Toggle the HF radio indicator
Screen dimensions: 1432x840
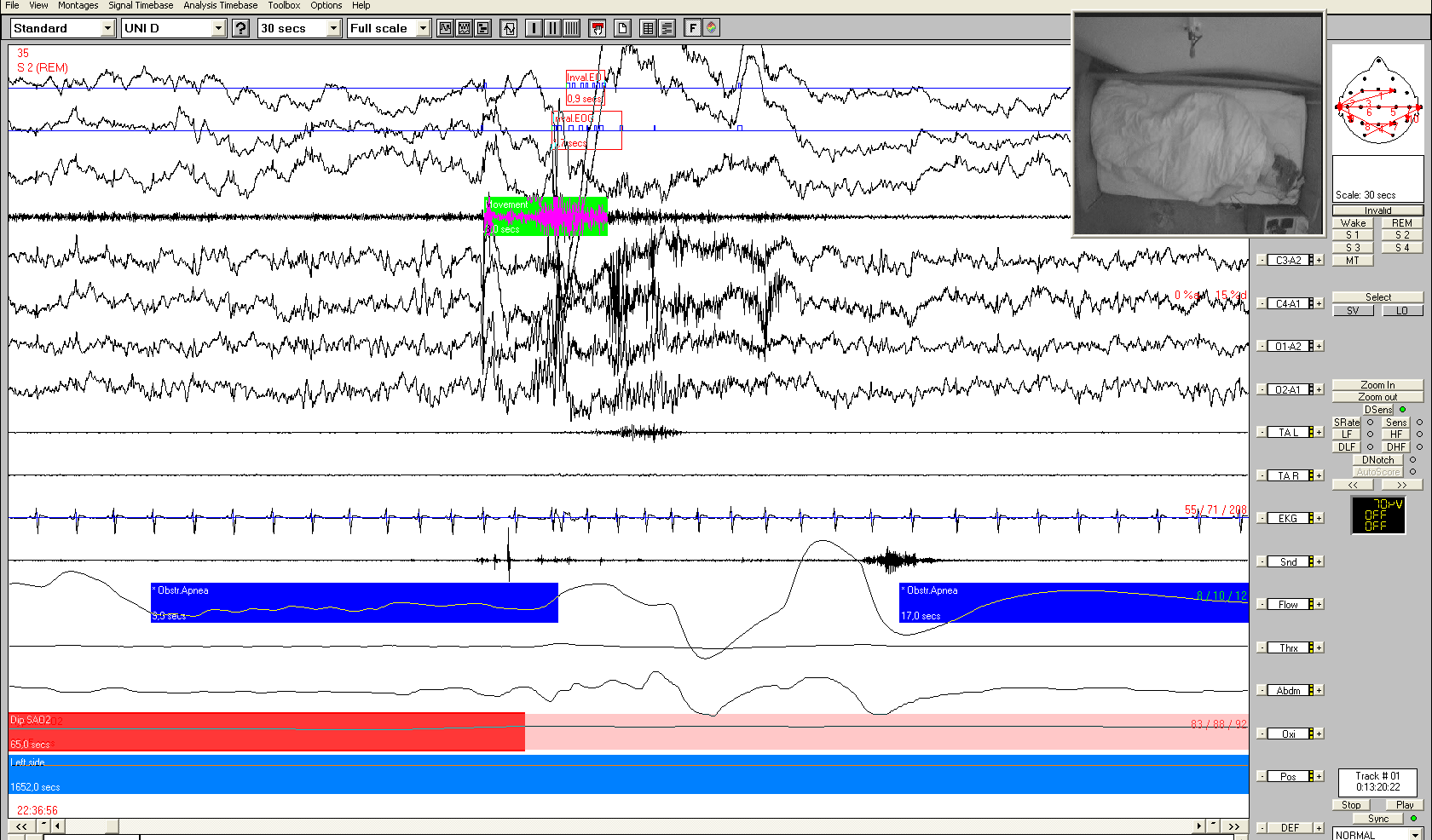click(1419, 434)
